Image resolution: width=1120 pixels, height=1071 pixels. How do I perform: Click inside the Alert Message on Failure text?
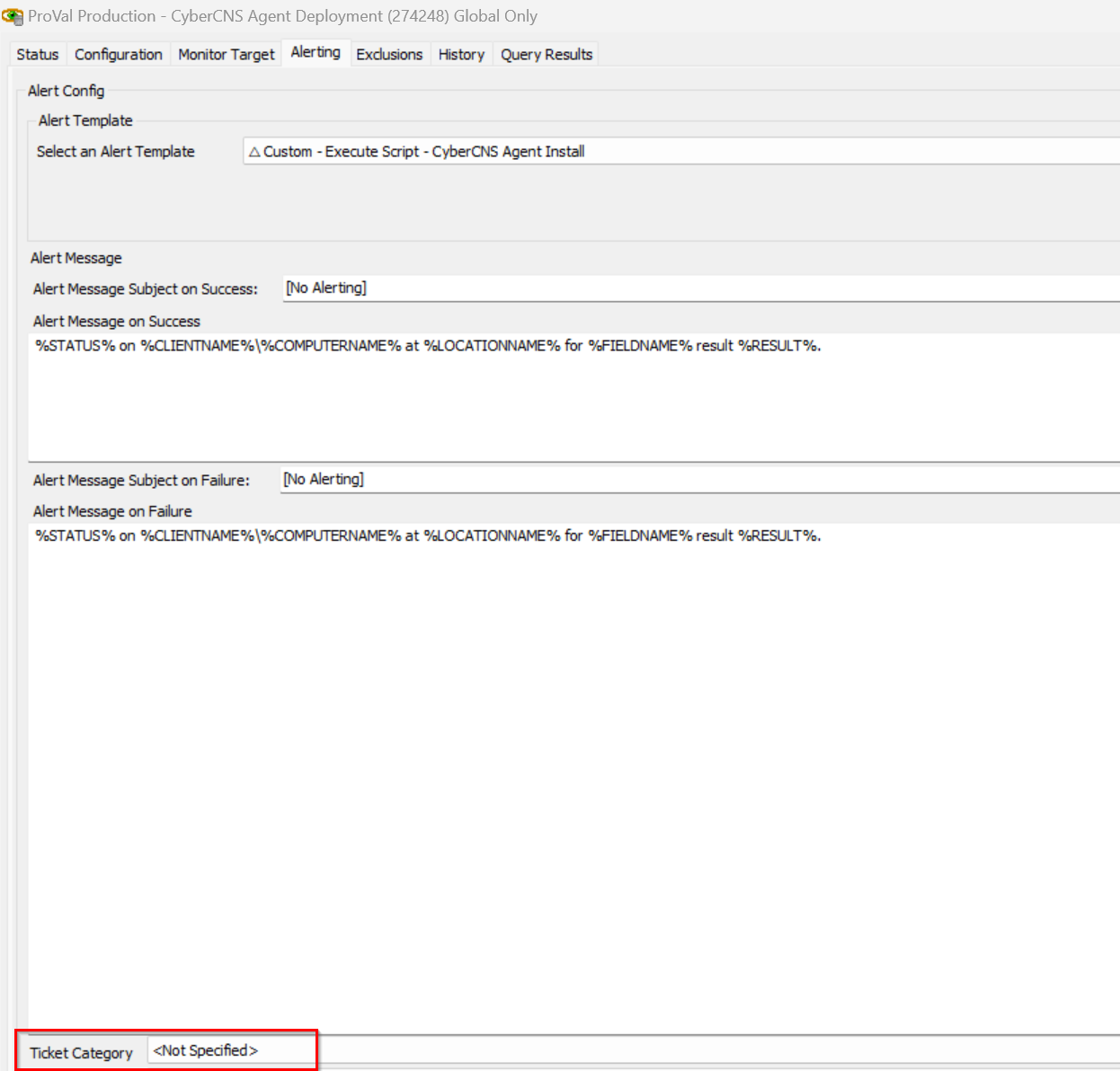coord(428,536)
